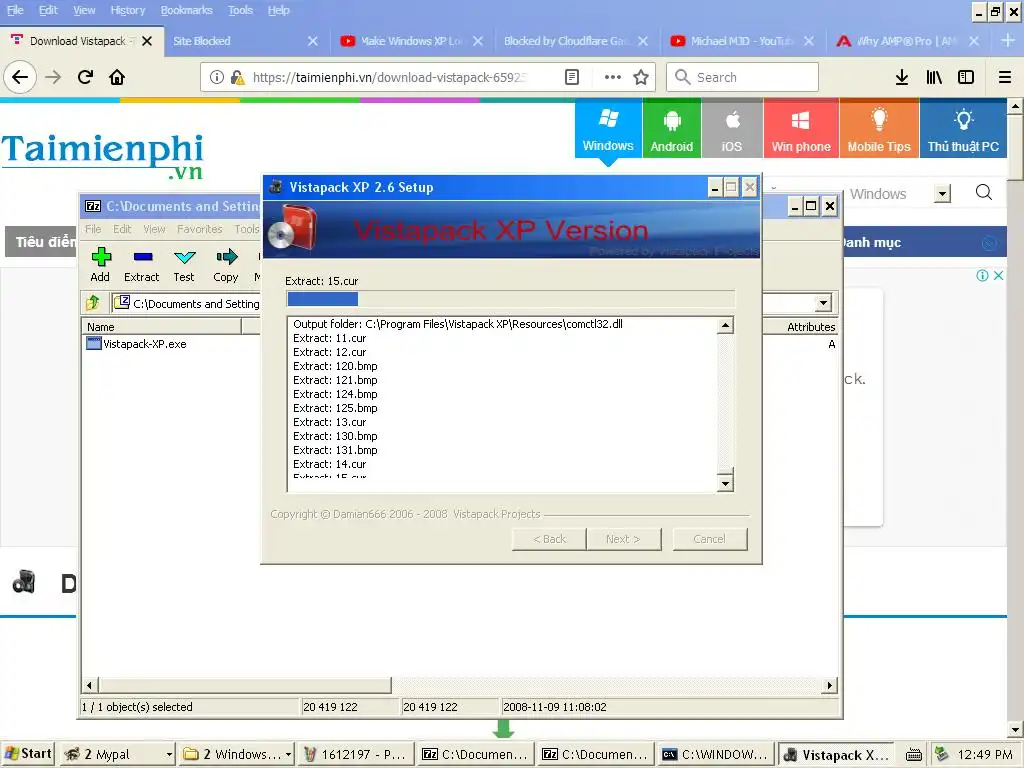1024x768 pixels.
Task: Open browser Edit menu
Action: point(48,10)
